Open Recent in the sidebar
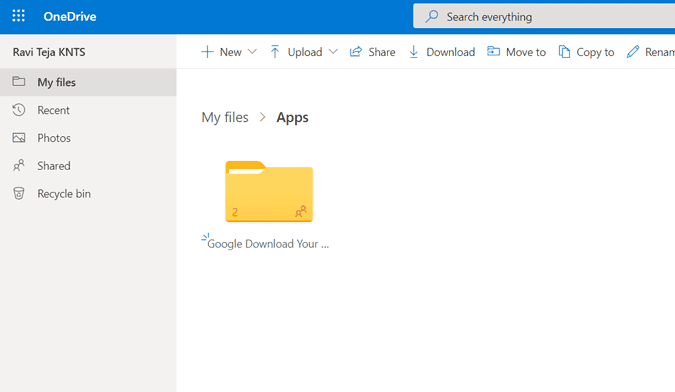Image resolution: width=675 pixels, height=392 pixels. (x=88, y=110)
